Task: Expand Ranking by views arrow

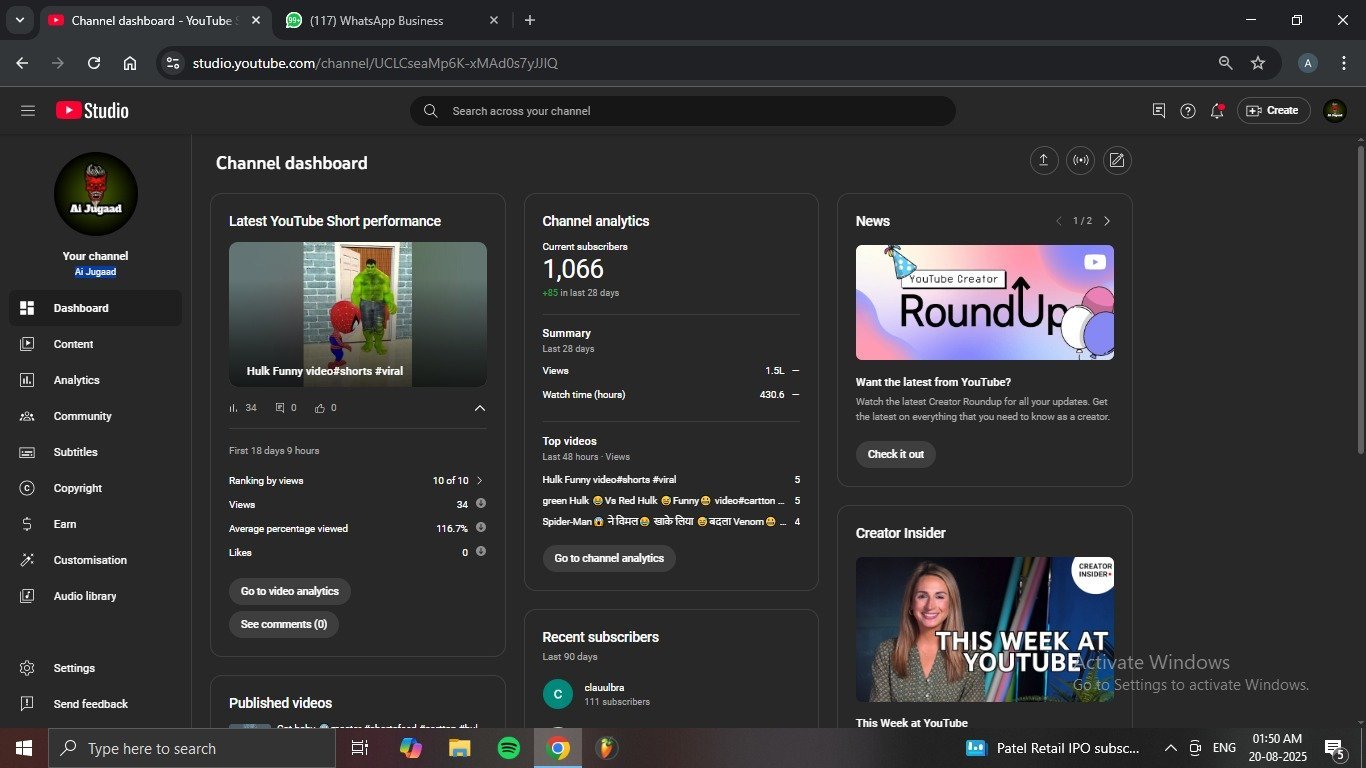Action: pos(480,481)
